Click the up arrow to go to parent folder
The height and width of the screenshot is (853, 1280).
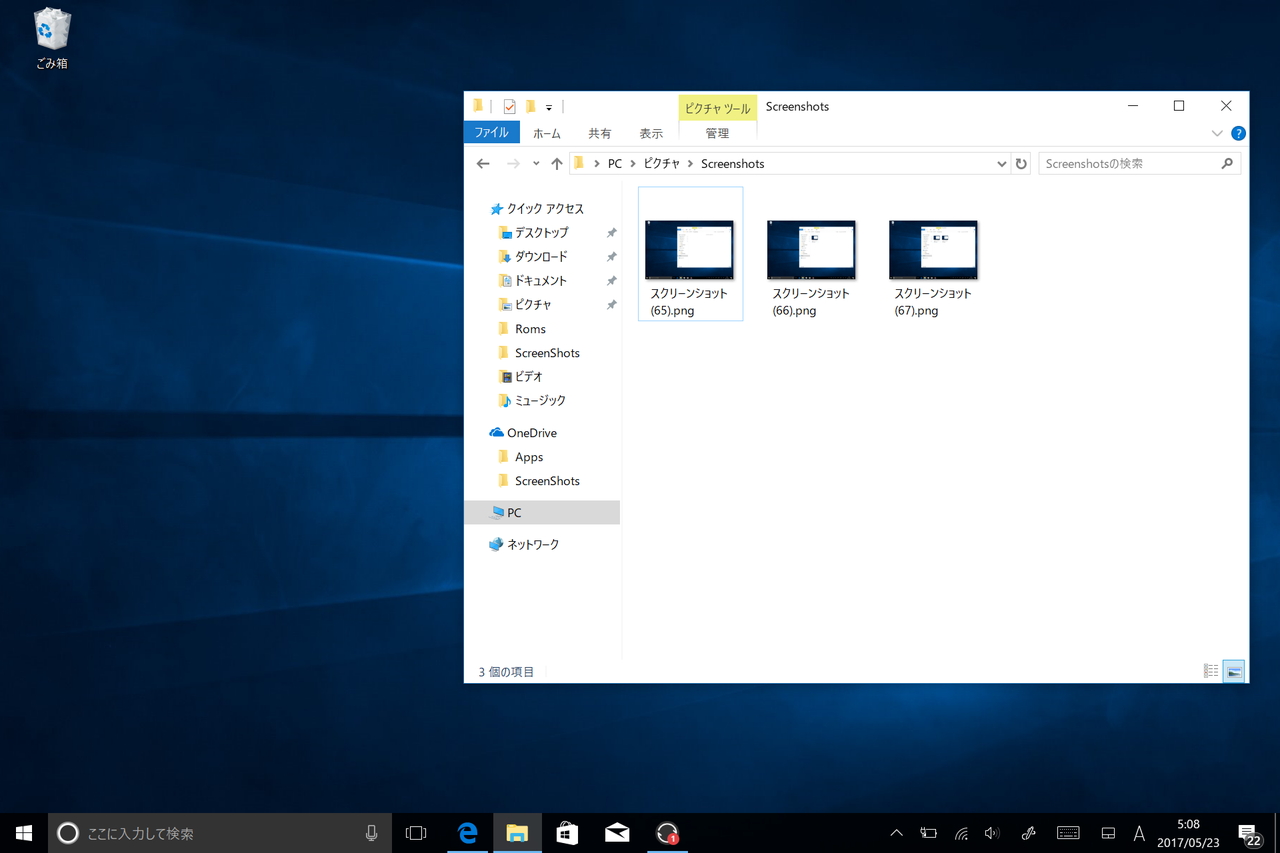pyautogui.click(x=557, y=163)
